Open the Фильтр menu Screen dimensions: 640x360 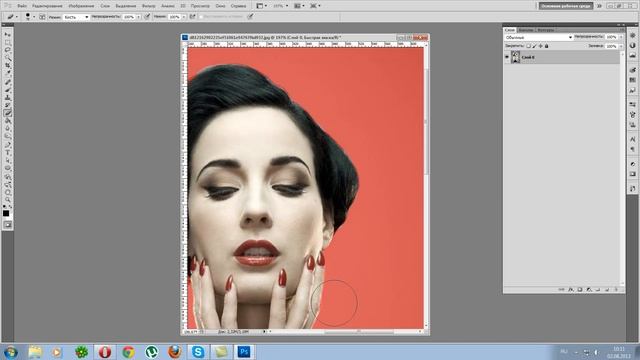[149, 6]
